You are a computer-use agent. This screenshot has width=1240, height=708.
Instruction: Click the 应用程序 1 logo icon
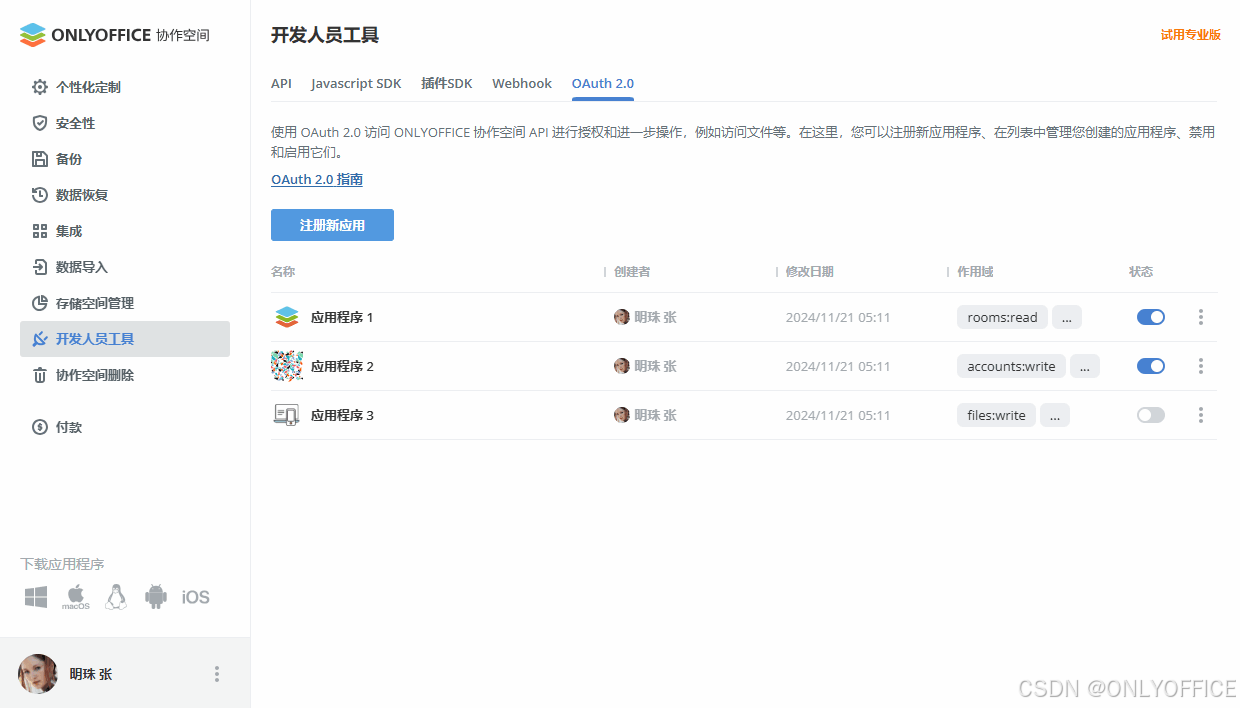(287, 317)
